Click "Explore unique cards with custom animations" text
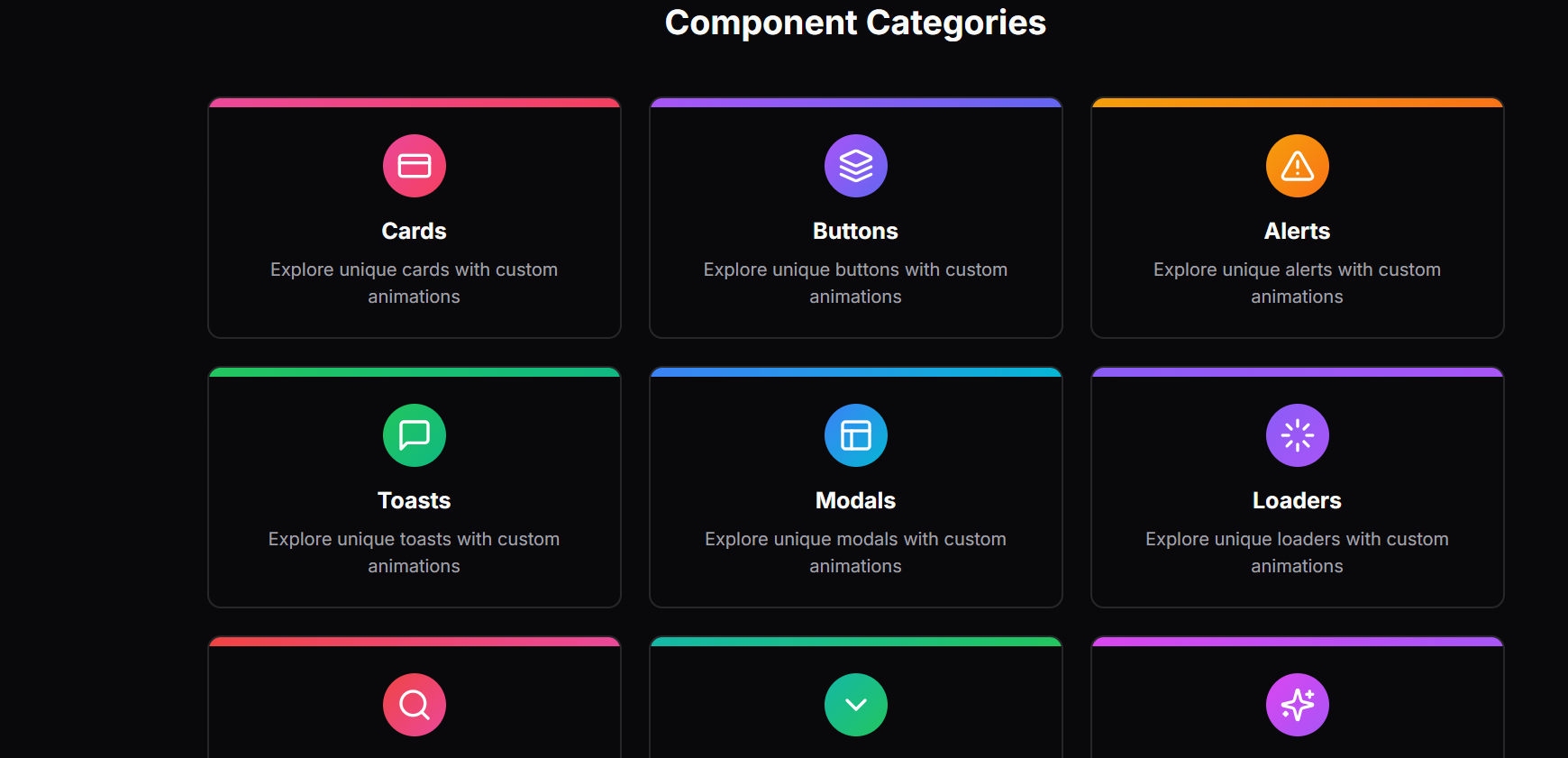The height and width of the screenshot is (758, 1568). [x=415, y=283]
